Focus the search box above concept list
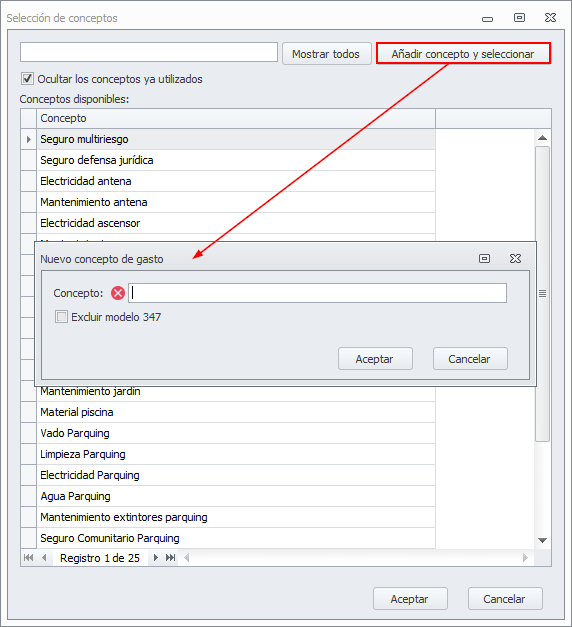The height and width of the screenshot is (627, 572). point(149,52)
